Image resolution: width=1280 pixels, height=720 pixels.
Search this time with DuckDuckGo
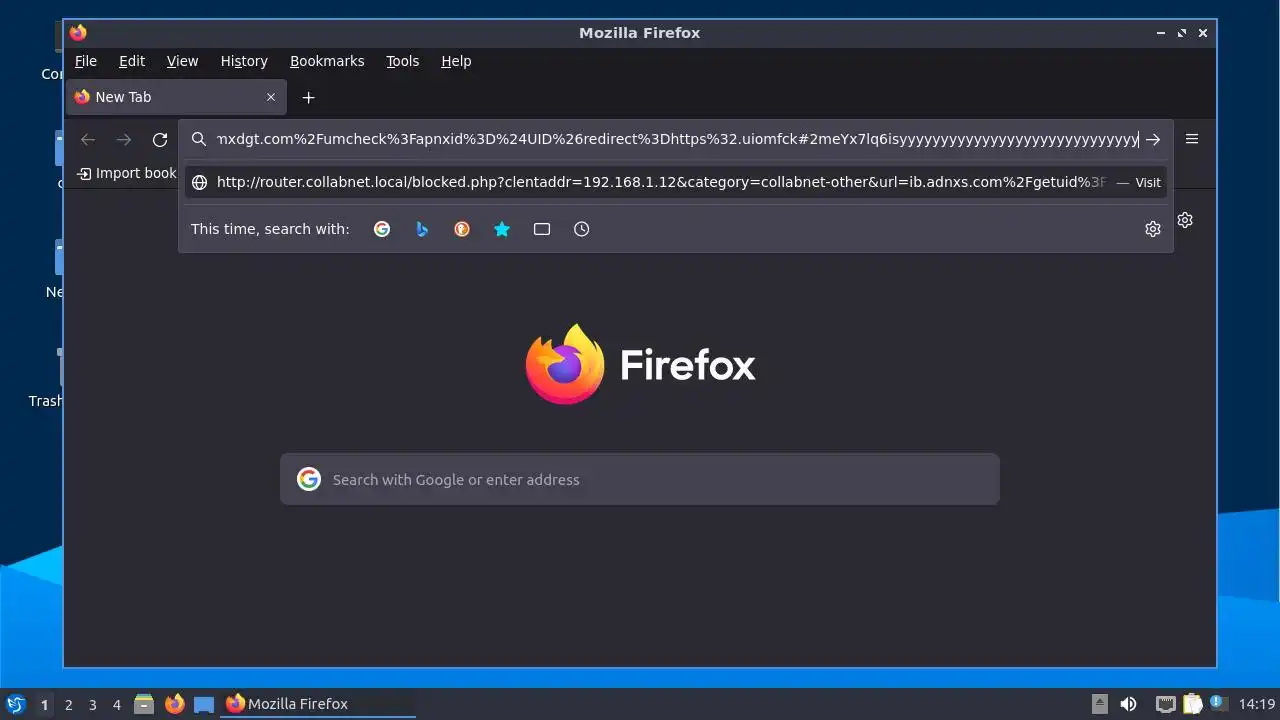462,229
